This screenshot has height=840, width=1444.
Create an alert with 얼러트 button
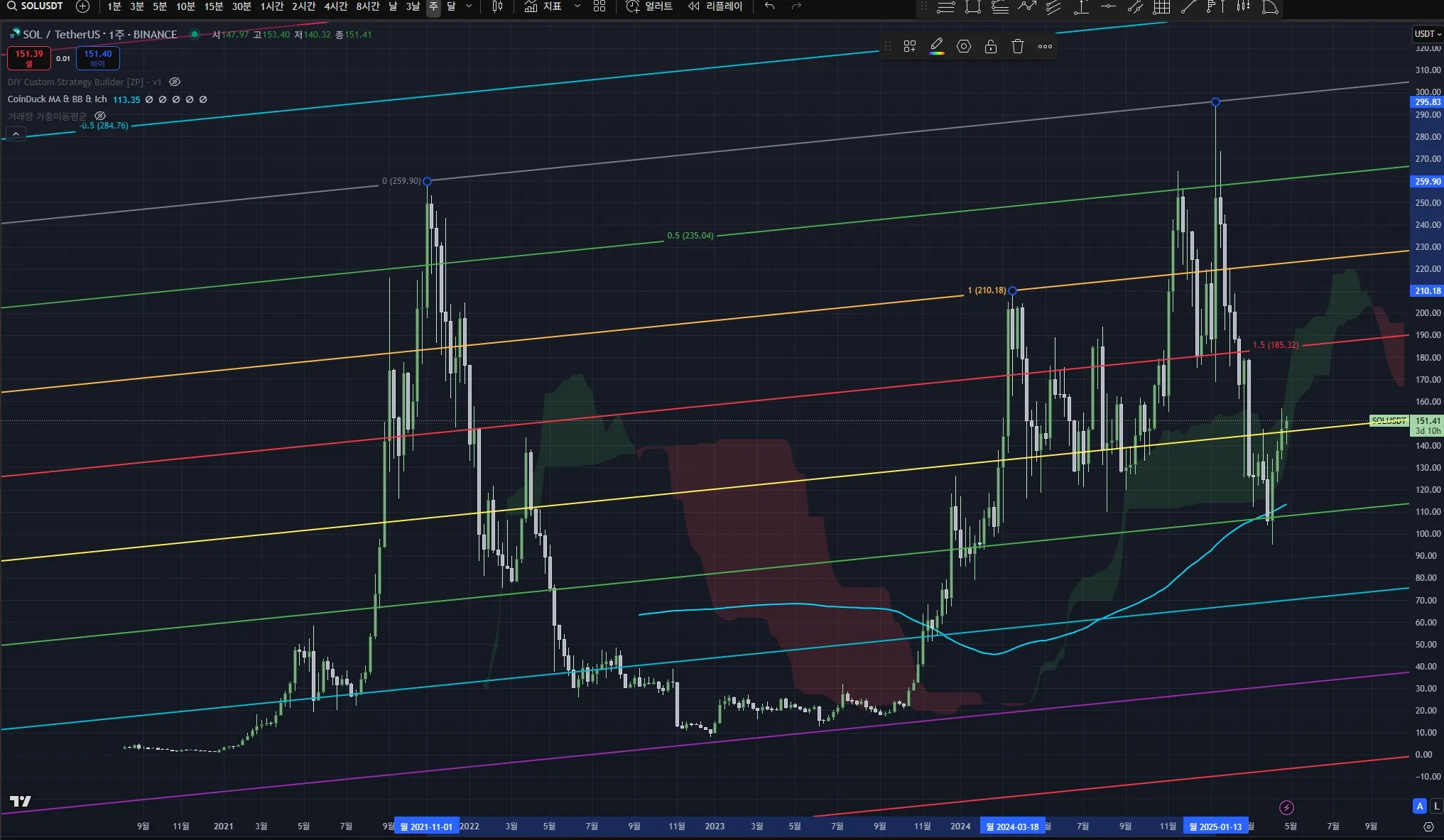tap(649, 6)
